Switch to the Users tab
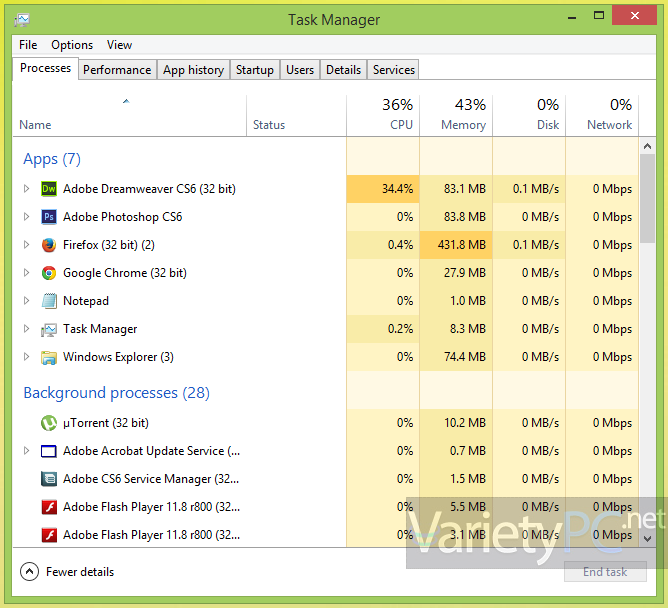 (x=300, y=69)
